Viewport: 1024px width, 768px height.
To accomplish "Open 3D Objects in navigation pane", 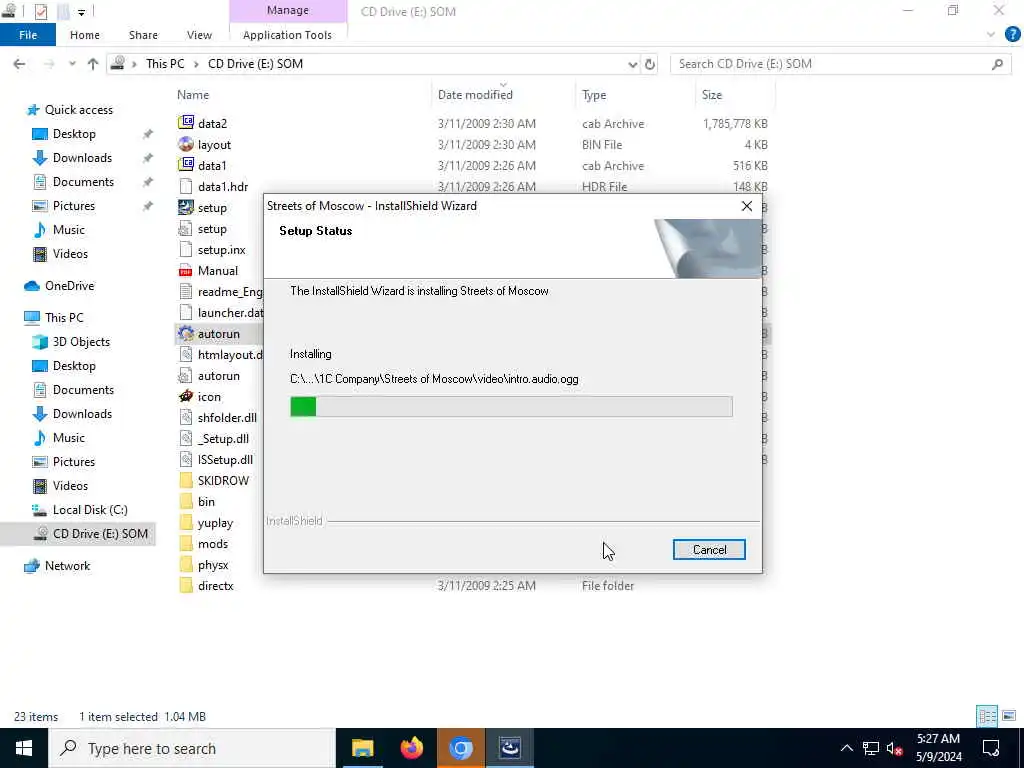I will (x=81, y=342).
